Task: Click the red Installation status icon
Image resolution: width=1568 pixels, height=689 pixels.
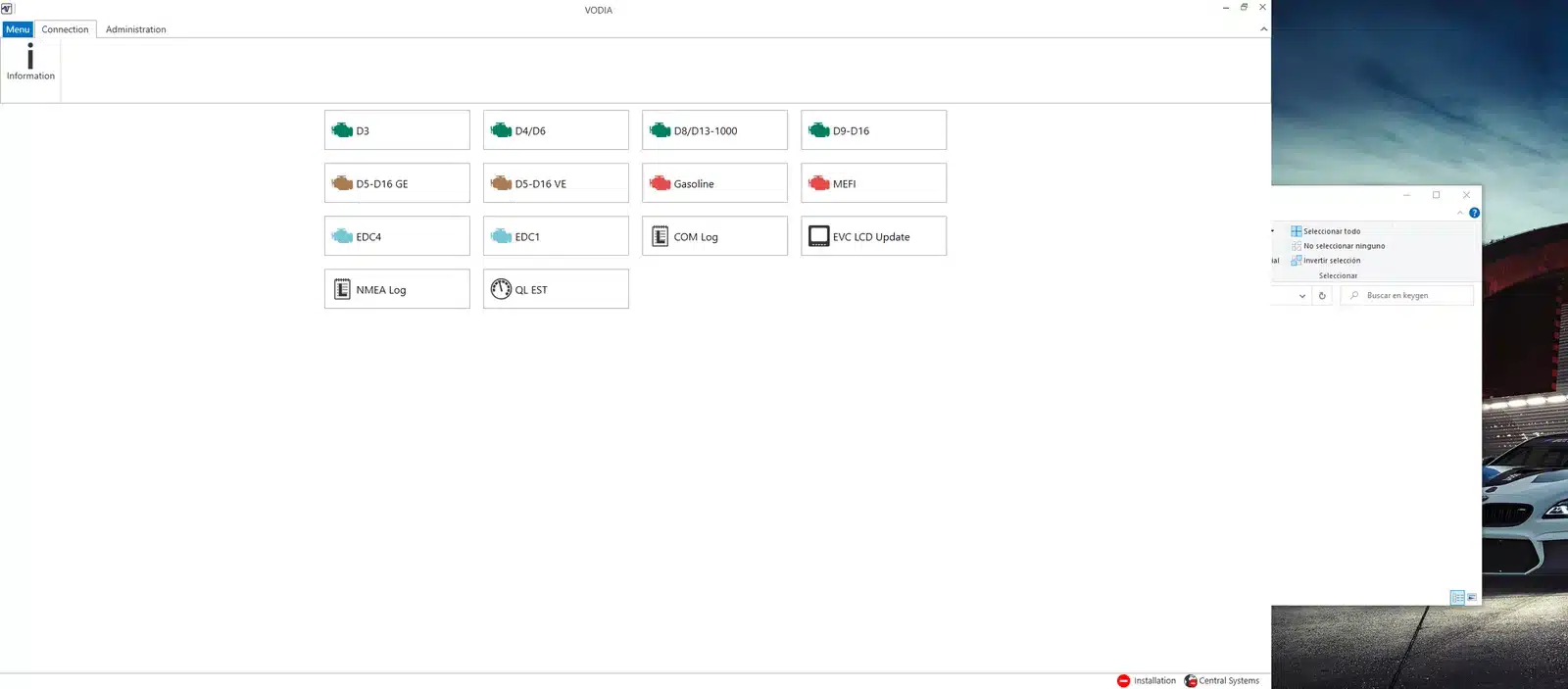Action: tap(1123, 681)
